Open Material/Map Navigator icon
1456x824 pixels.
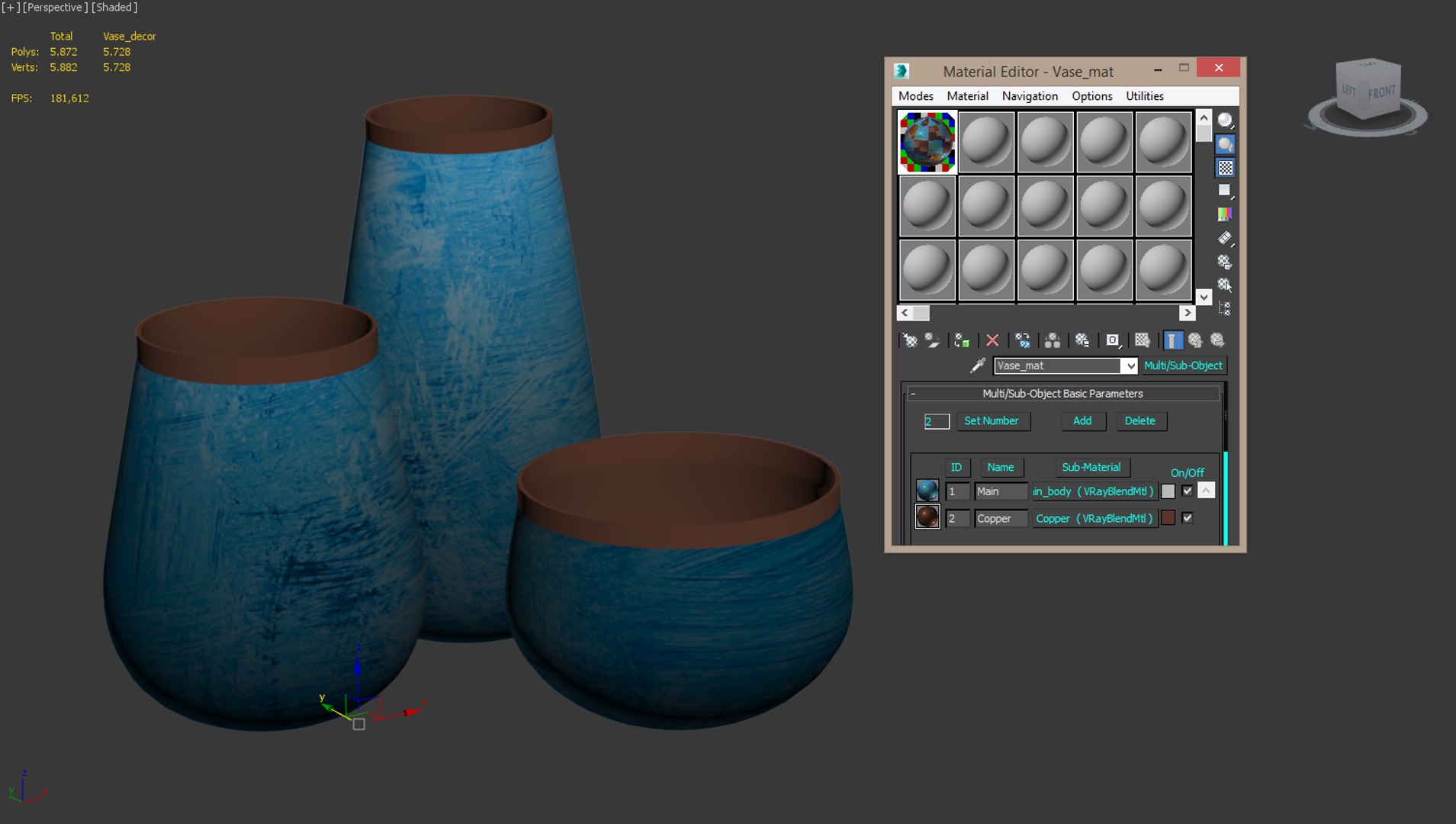pyautogui.click(x=1225, y=308)
